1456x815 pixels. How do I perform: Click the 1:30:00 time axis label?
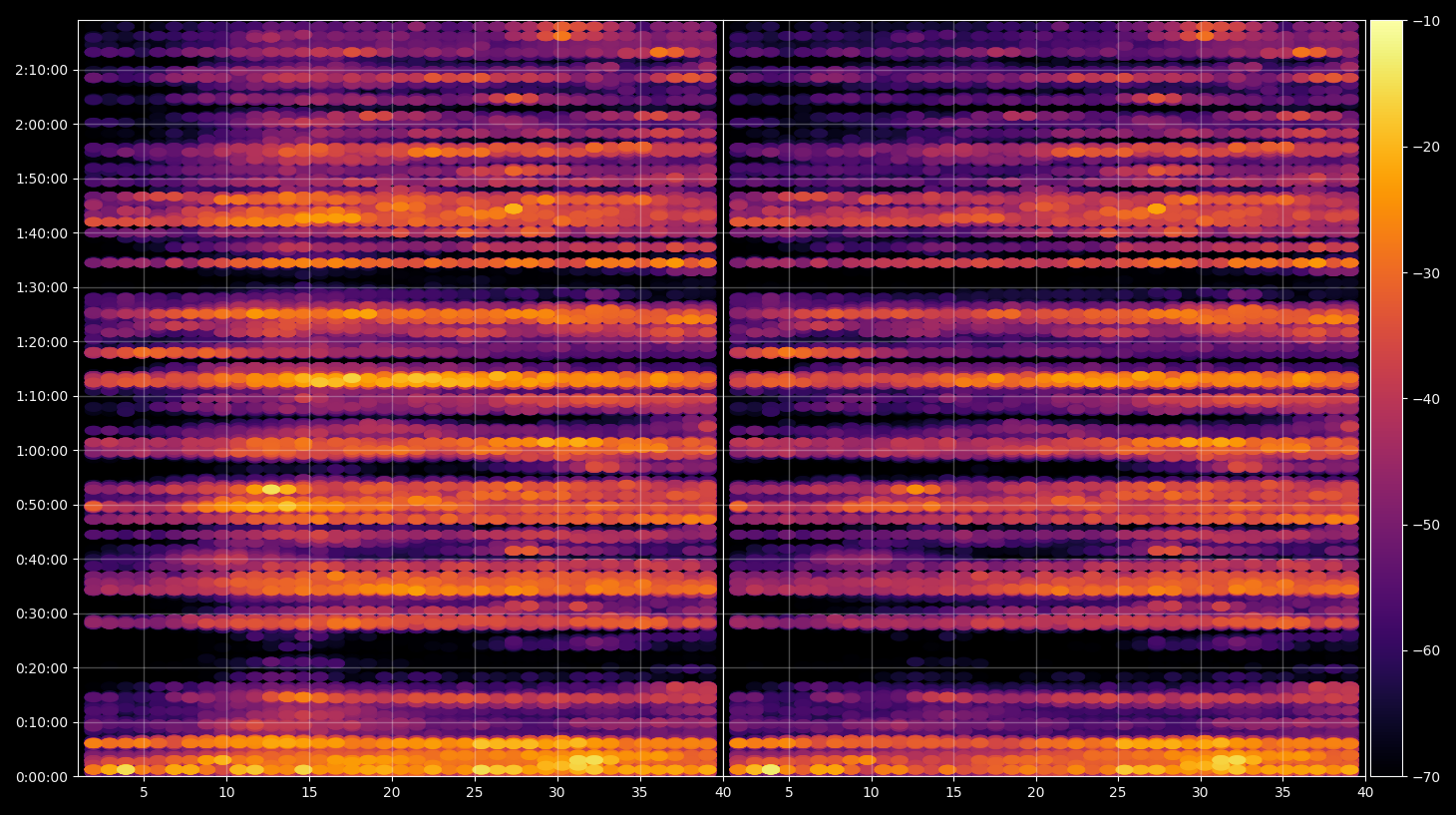click(x=42, y=287)
